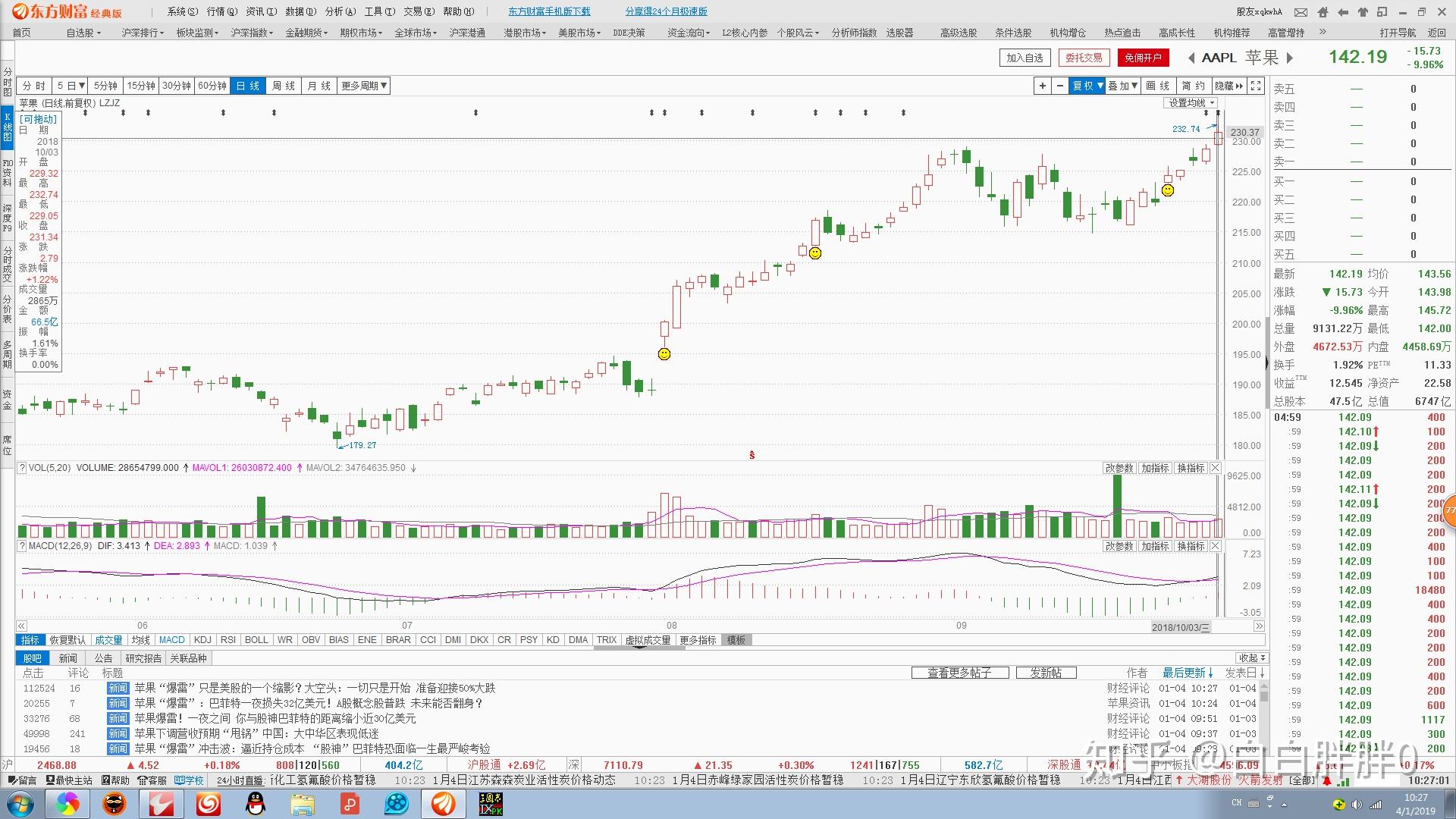This screenshot has height=819, width=1456.
Task: Open 学校 school link in status bar
Action: (x=189, y=780)
